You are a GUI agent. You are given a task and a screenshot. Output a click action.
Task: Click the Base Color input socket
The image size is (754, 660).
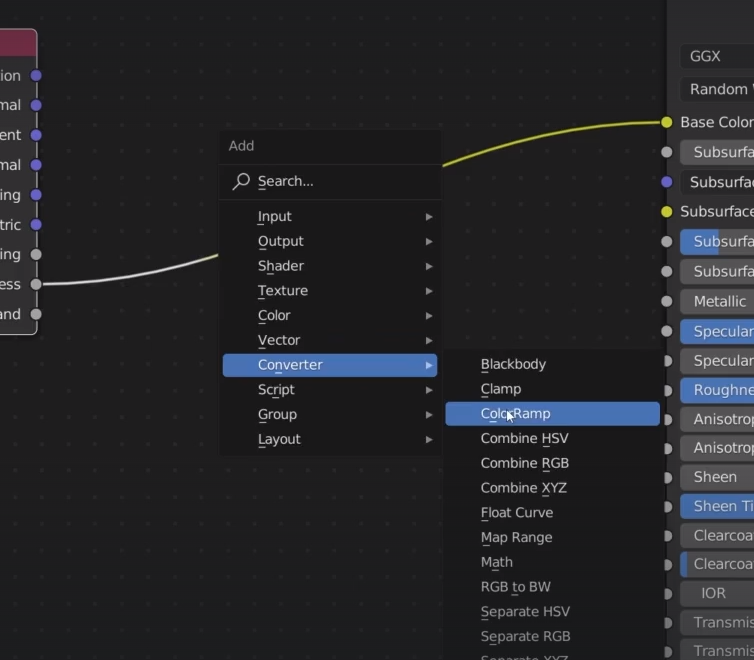(666, 123)
